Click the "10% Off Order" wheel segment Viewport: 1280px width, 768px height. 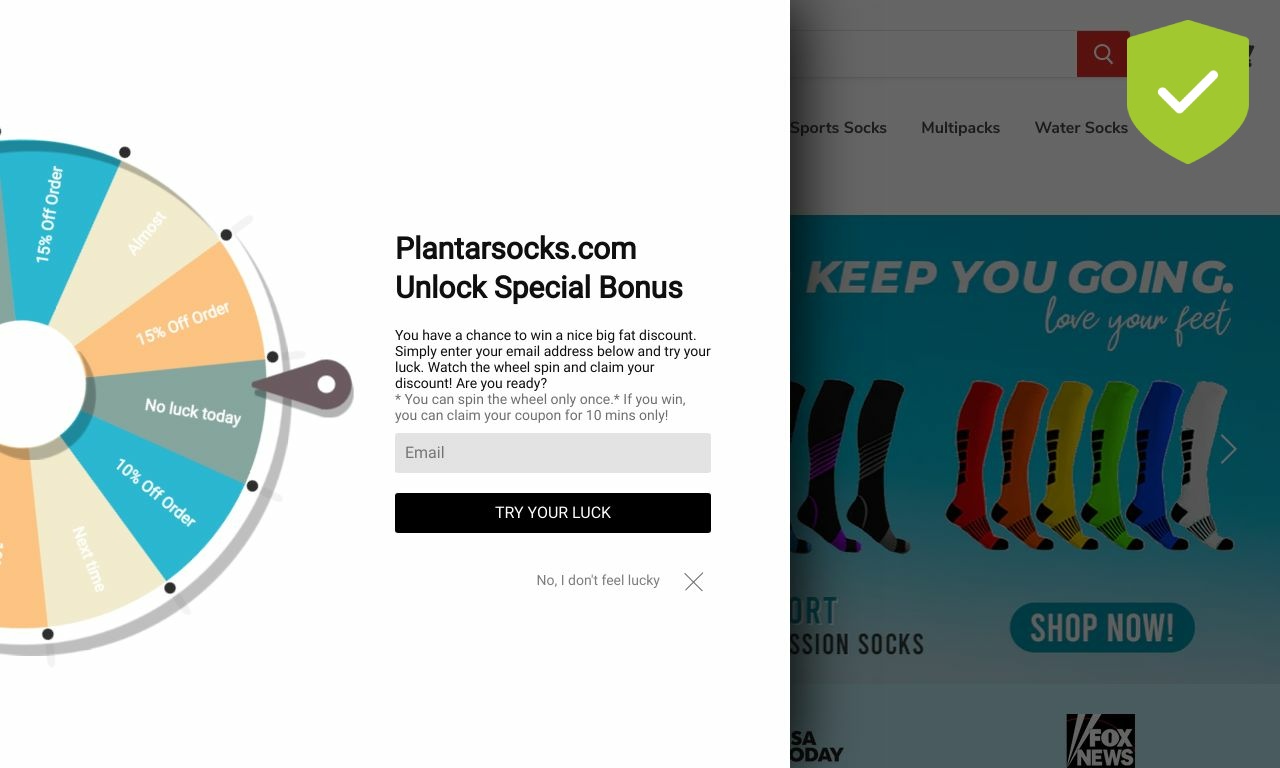pos(155,492)
